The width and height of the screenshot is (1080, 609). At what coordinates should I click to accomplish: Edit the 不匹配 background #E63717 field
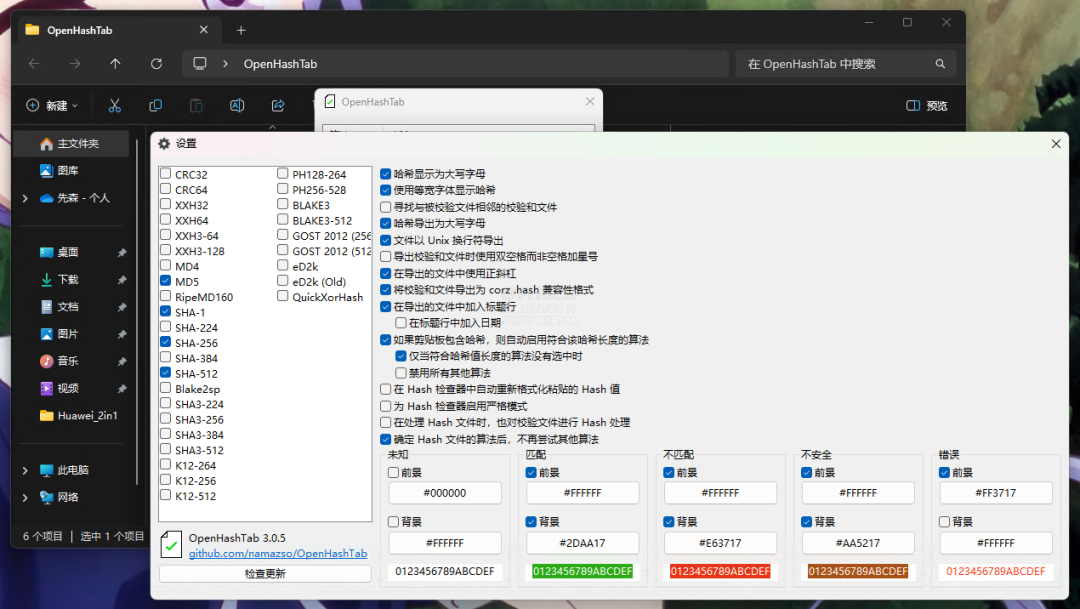click(720, 543)
